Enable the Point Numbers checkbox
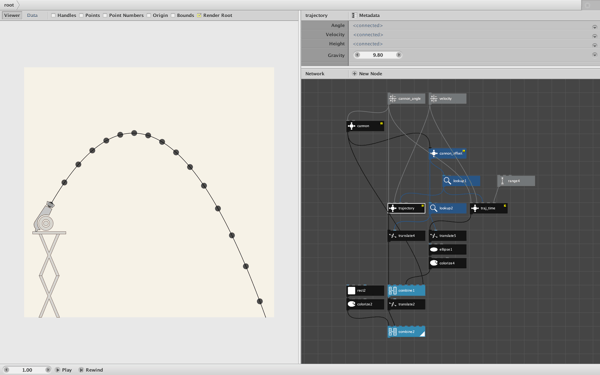 pyautogui.click(x=105, y=15)
